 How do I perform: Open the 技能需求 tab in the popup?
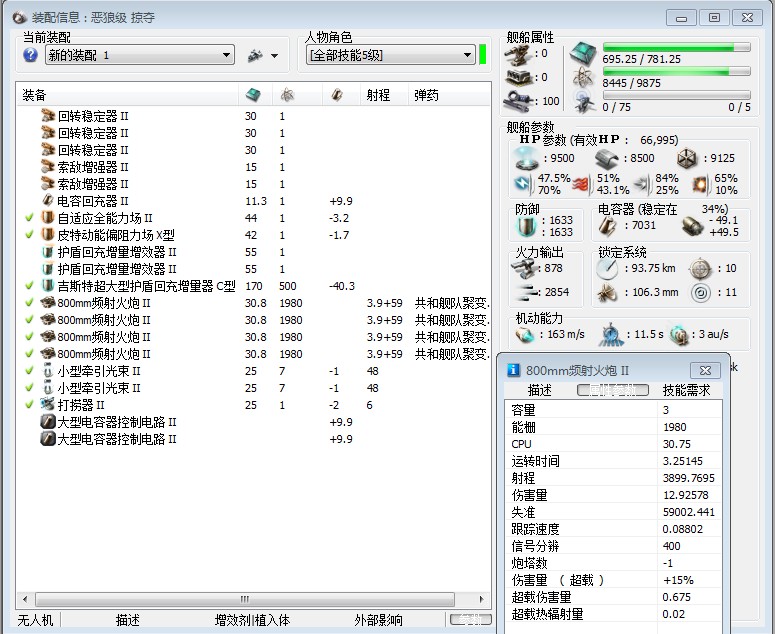coord(687,390)
